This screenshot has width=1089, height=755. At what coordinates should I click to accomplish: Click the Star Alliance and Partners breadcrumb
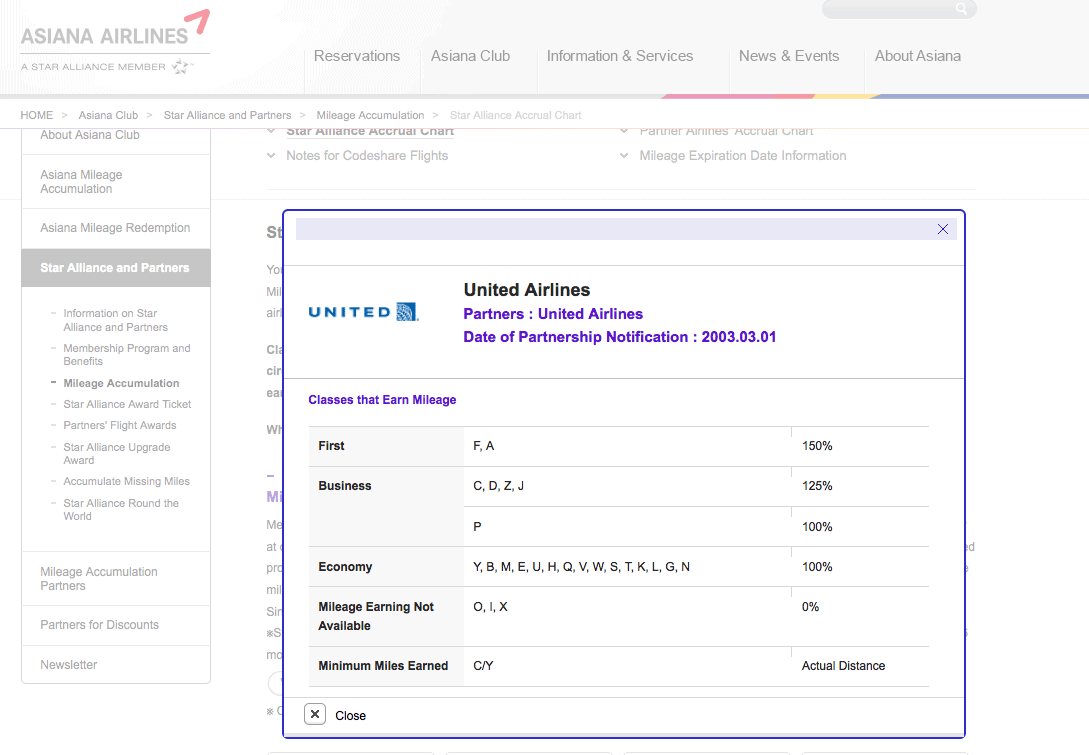[227, 115]
